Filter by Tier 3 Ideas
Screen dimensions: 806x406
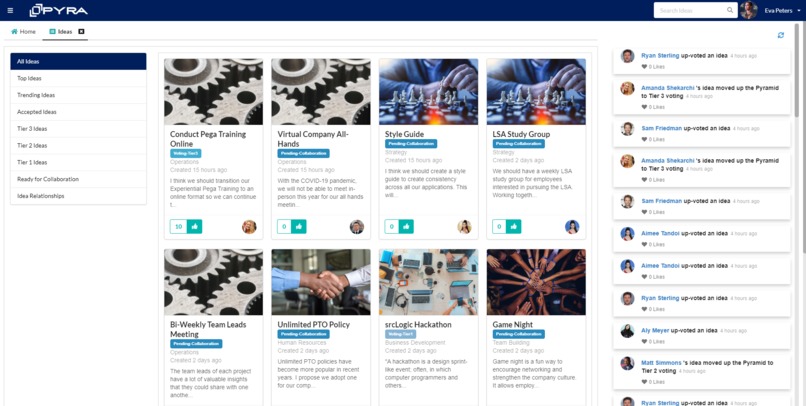point(78,128)
